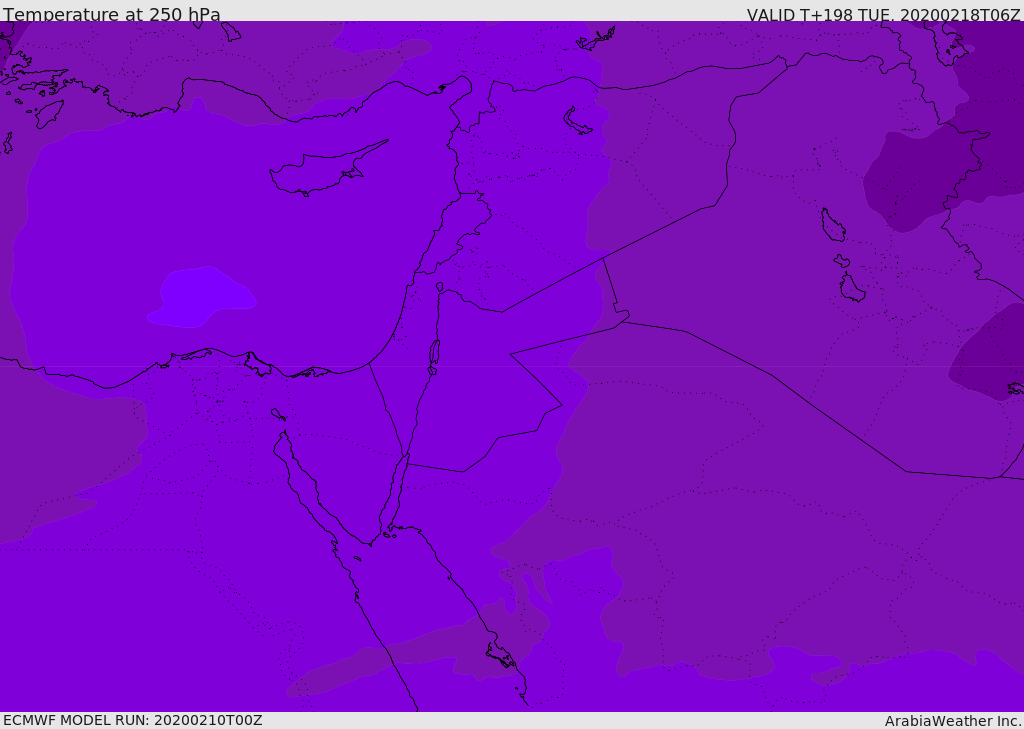Image resolution: width=1024 pixels, height=729 pixels.
Task: Click the Sea of Galilee outline
Action: click(x=439, y=288)
